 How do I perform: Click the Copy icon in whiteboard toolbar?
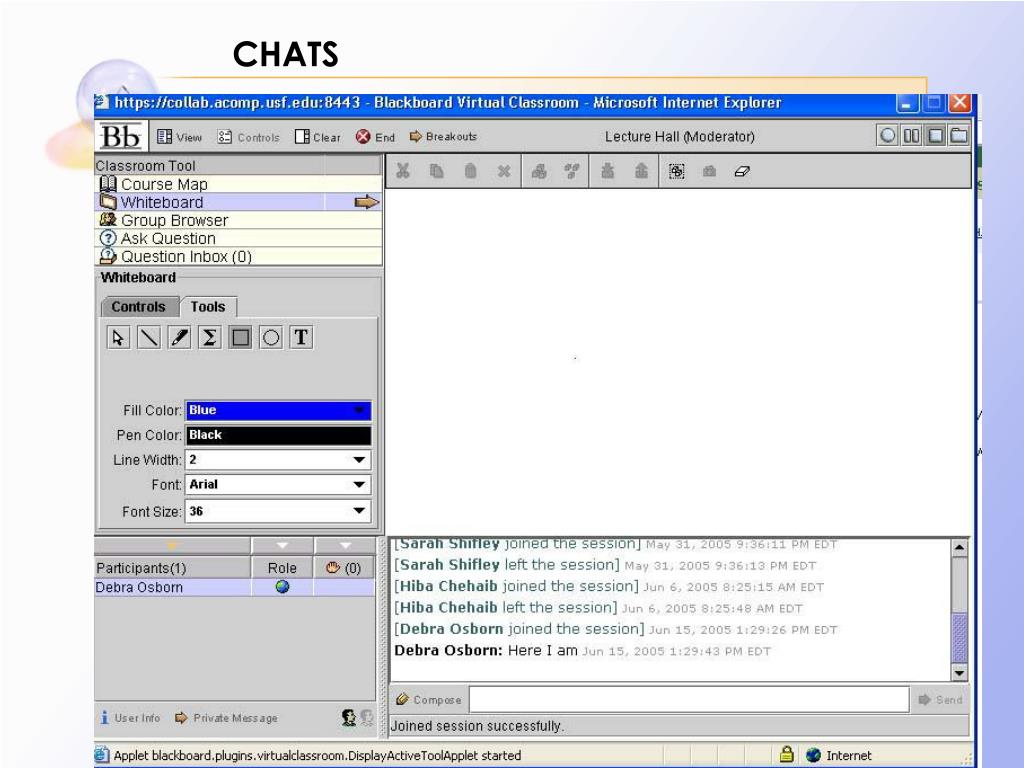point(437,171)
